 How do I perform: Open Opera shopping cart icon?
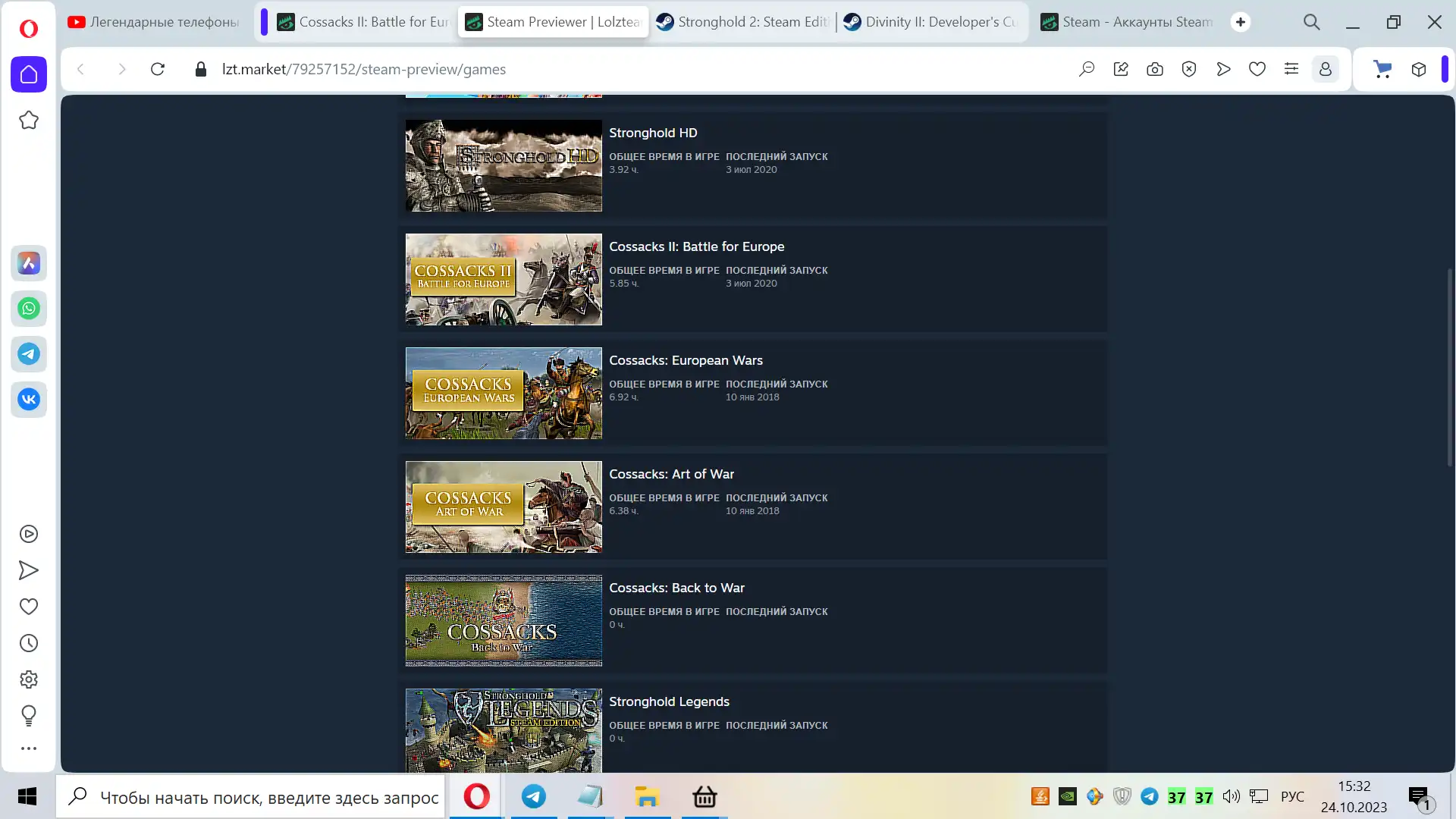(x=1382, y=69)
